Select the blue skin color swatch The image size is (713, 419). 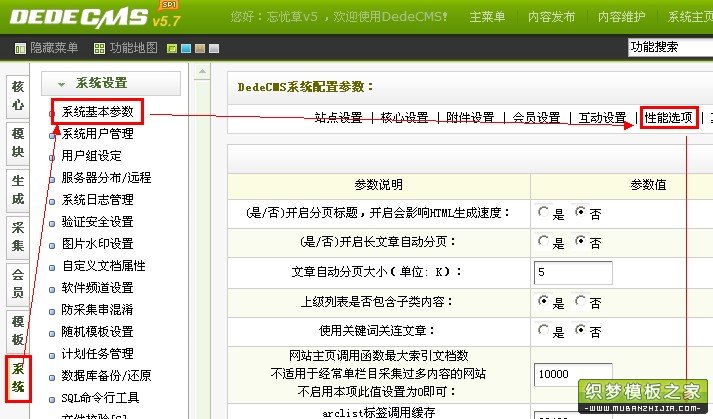tap(186, 48)
